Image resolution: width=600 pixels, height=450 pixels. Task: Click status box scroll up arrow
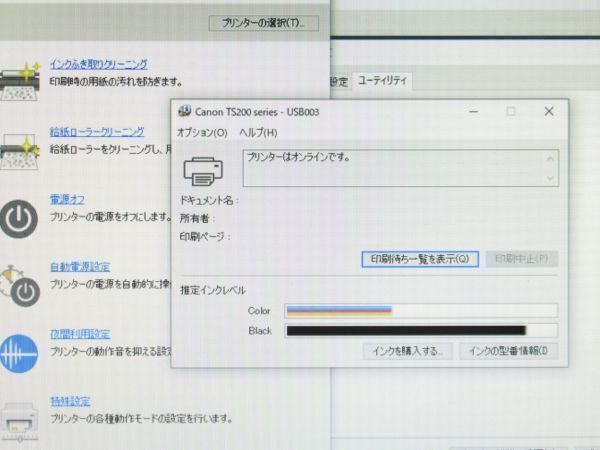[x=550, y=158]
